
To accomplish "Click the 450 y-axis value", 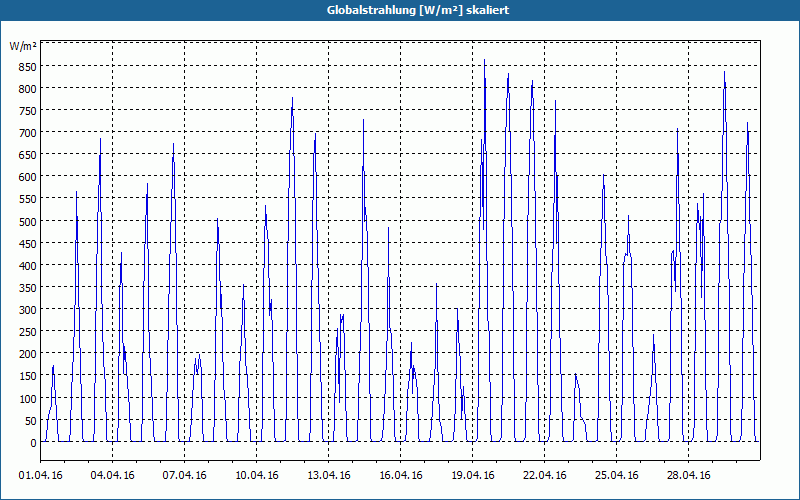I will coord(29,244).
